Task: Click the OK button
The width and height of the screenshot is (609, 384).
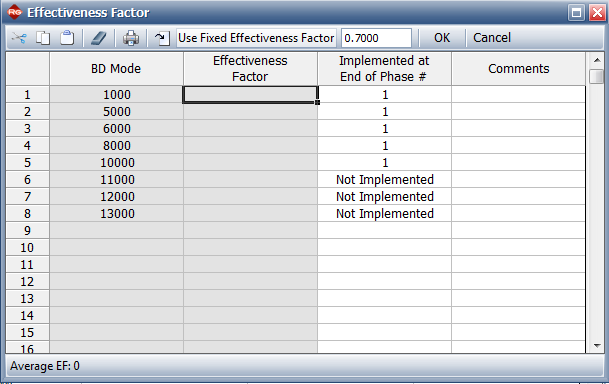Action: pyautogui.click(x=442, y=38)
